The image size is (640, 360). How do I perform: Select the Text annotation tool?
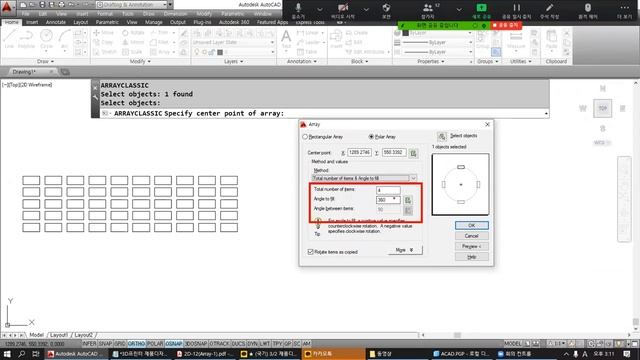coord(286,39)
